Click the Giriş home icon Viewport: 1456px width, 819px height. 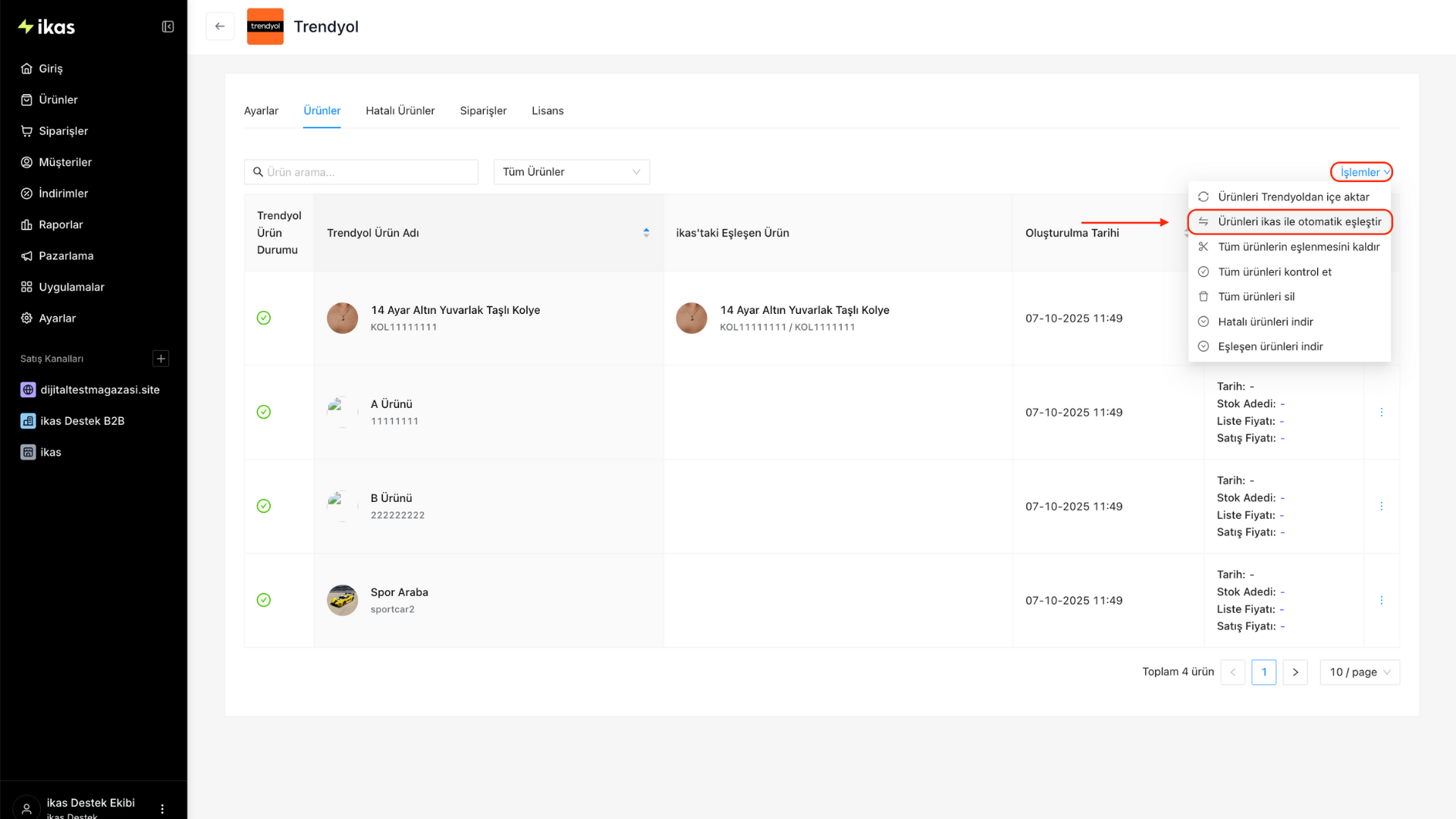[27, 68]
